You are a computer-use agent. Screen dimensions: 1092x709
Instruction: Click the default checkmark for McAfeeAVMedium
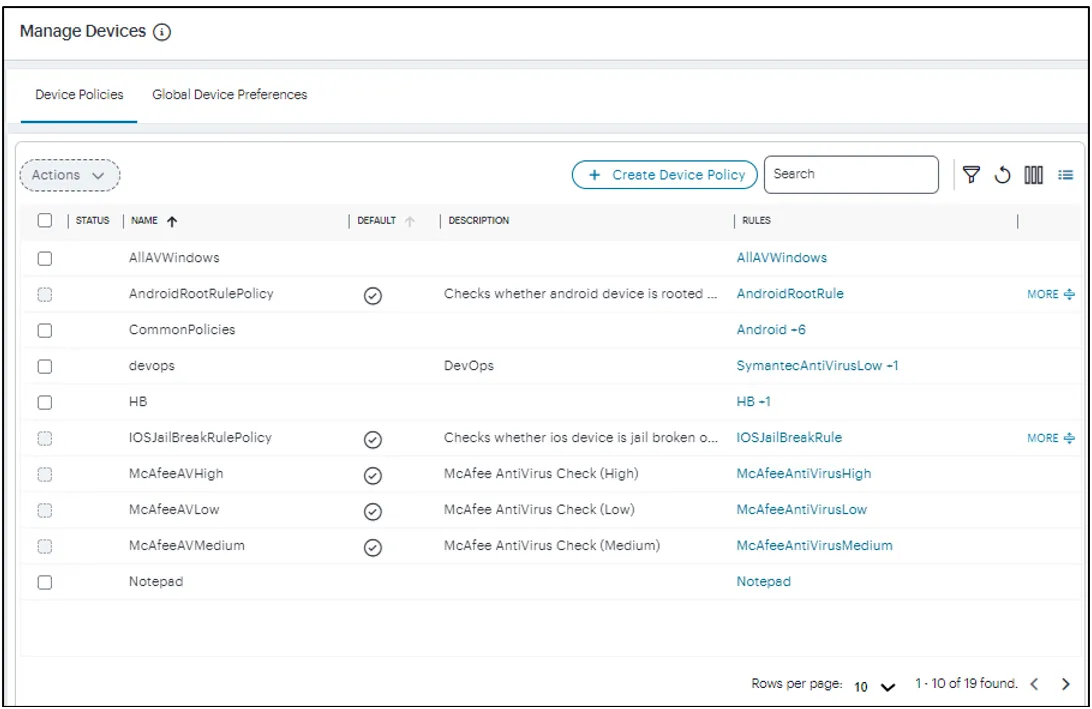pyautogui.click(x=373, y=547)
